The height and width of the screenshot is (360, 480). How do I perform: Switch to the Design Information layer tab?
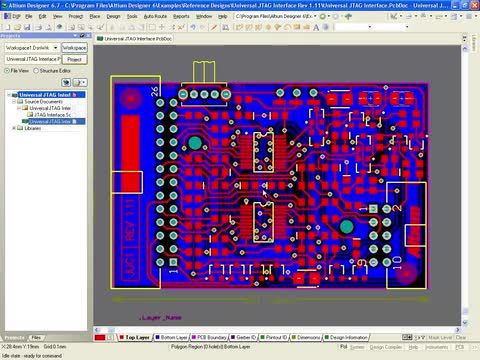point(346,337)
